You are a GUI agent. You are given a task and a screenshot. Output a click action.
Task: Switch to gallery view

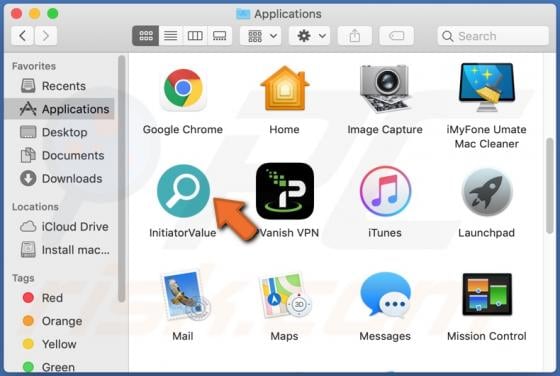point(219,36)
